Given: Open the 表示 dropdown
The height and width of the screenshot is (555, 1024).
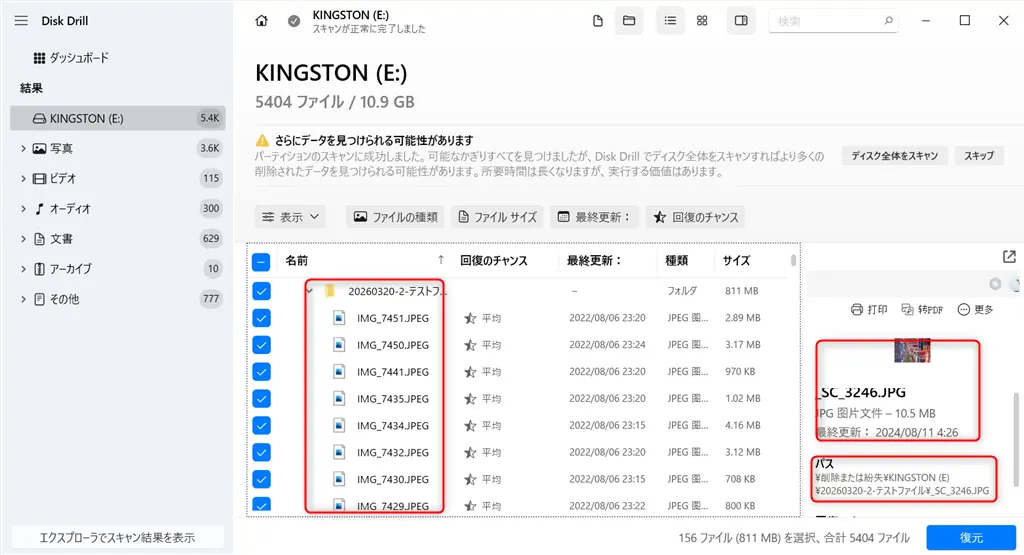Looking at the screenshot, I should (290, 217).
